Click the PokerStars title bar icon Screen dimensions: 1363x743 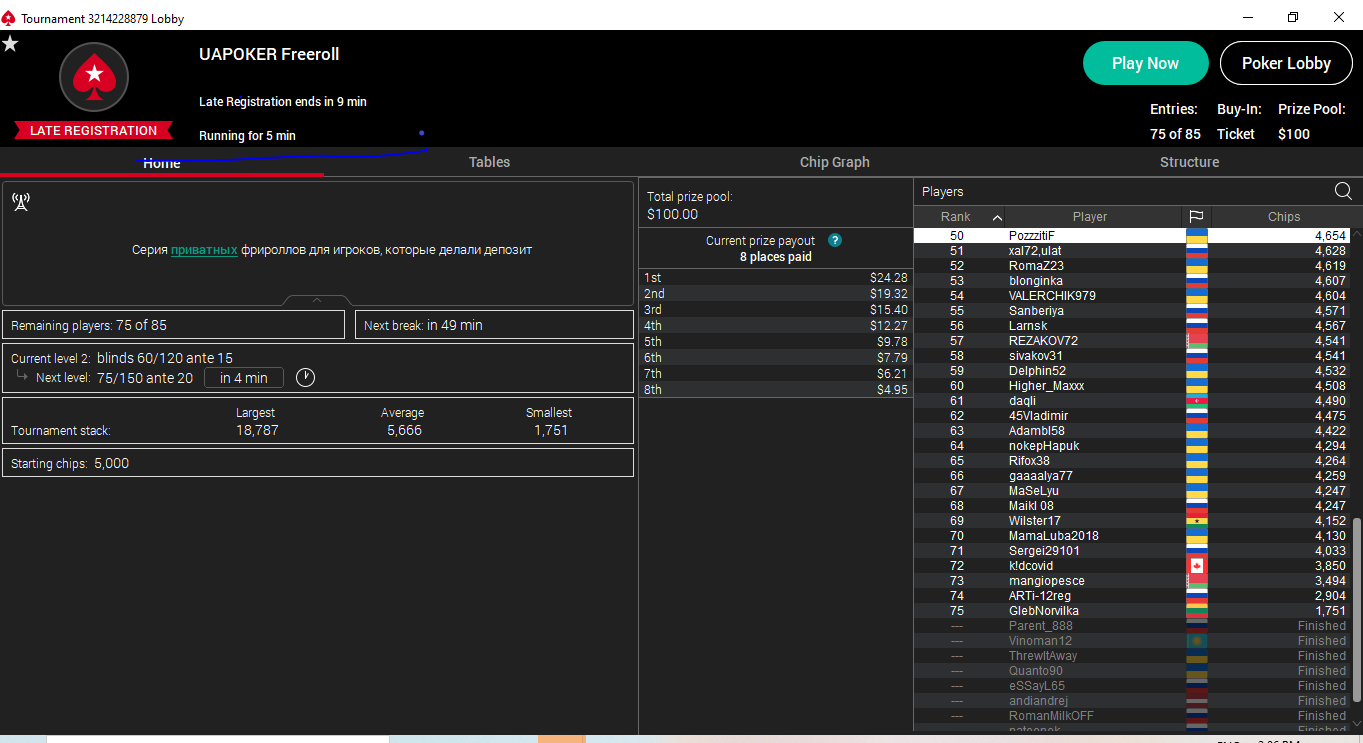[9, 18]
